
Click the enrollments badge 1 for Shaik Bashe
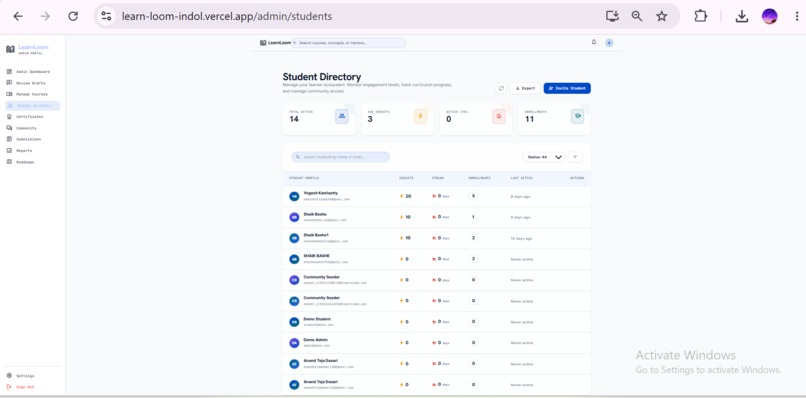tap(473, 217)
